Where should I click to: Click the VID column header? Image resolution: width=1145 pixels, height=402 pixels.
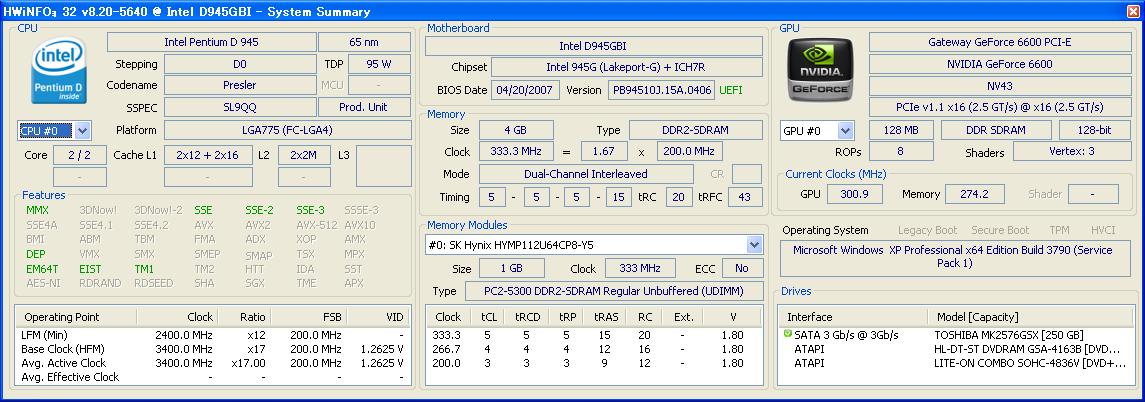[378, 317]
